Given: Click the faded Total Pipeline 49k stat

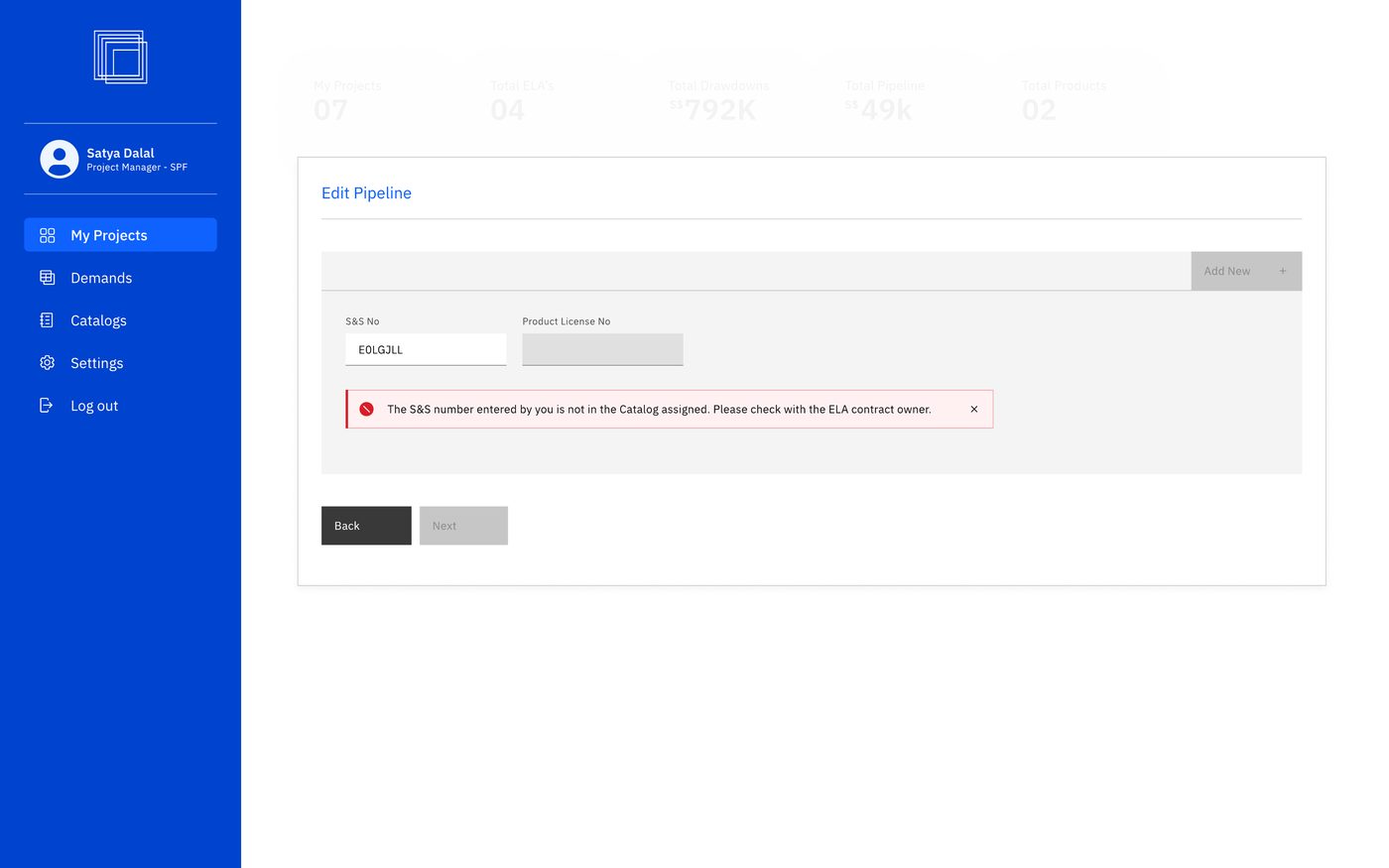Looking at the screenshot, I should pos(884,101).
